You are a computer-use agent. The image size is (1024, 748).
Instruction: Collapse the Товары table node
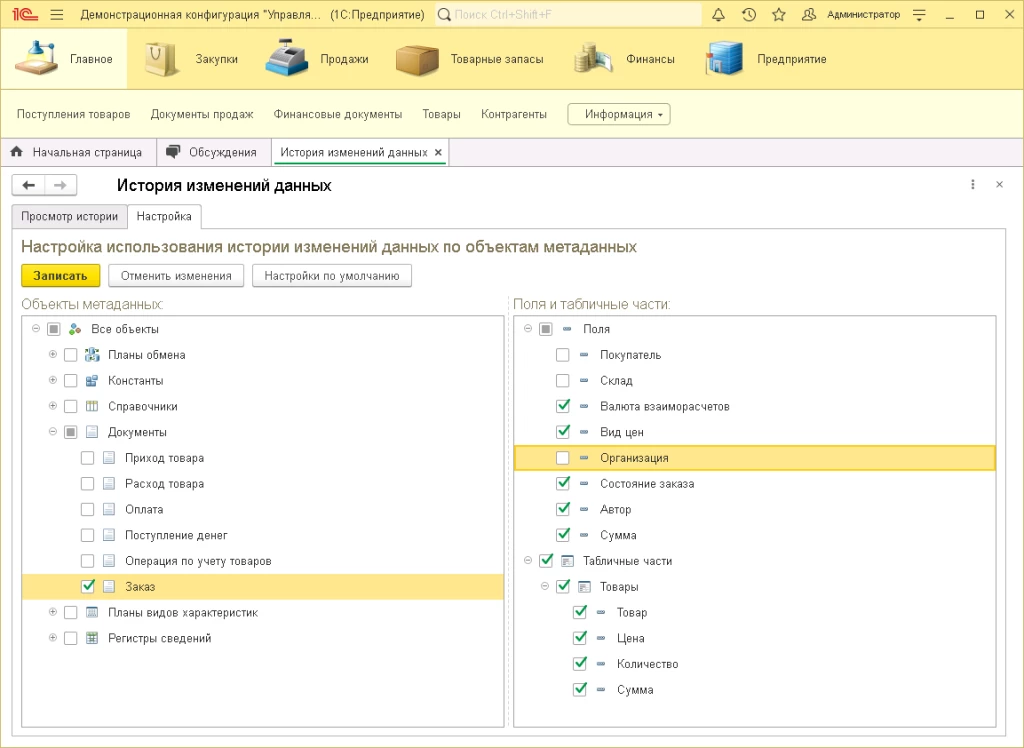pos(545,587)
